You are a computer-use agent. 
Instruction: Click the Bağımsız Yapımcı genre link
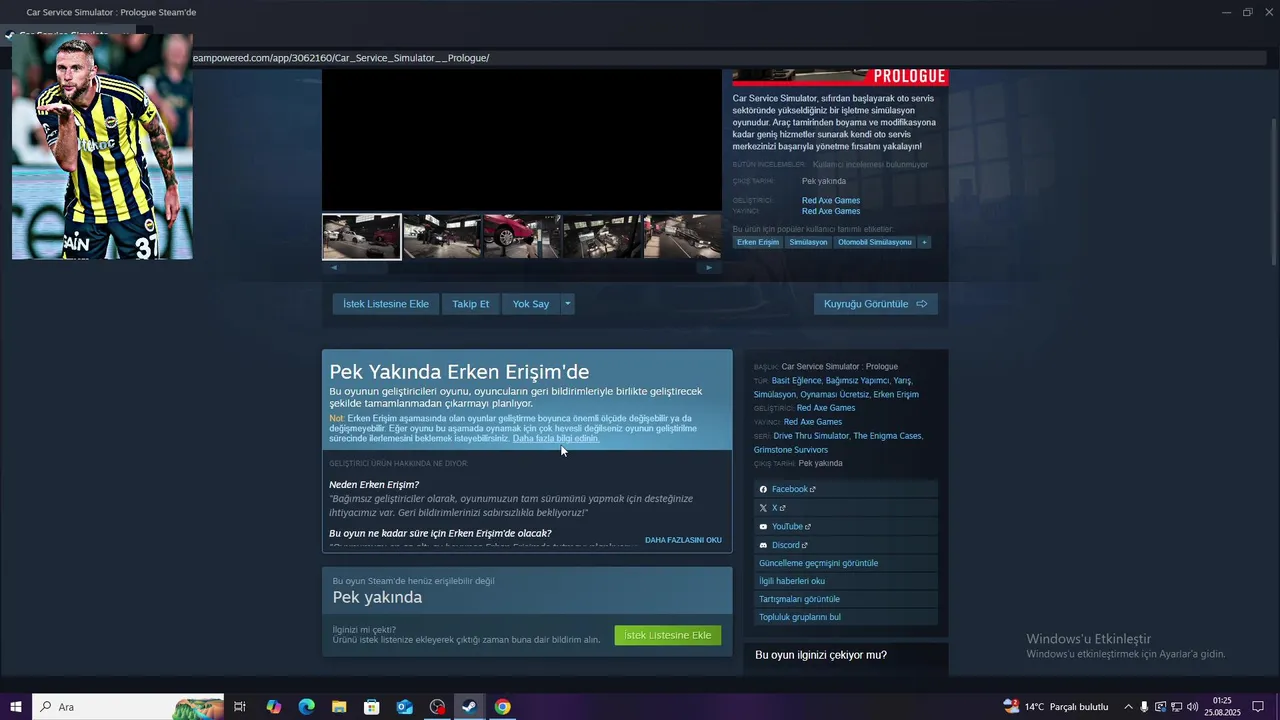[857, 380]
